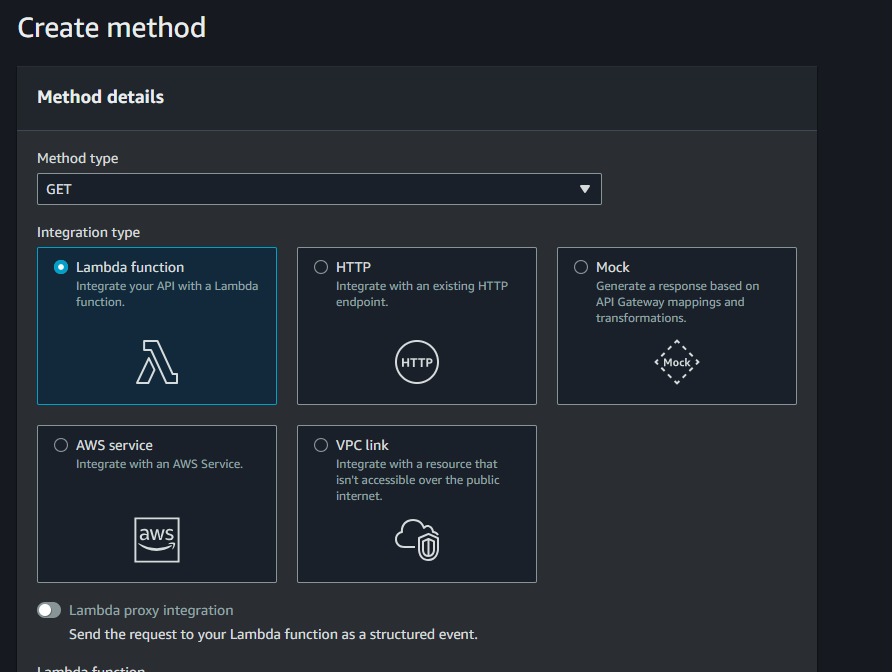
Task: Click the Method type dropdown arrow
Action: tap(585, 189)
